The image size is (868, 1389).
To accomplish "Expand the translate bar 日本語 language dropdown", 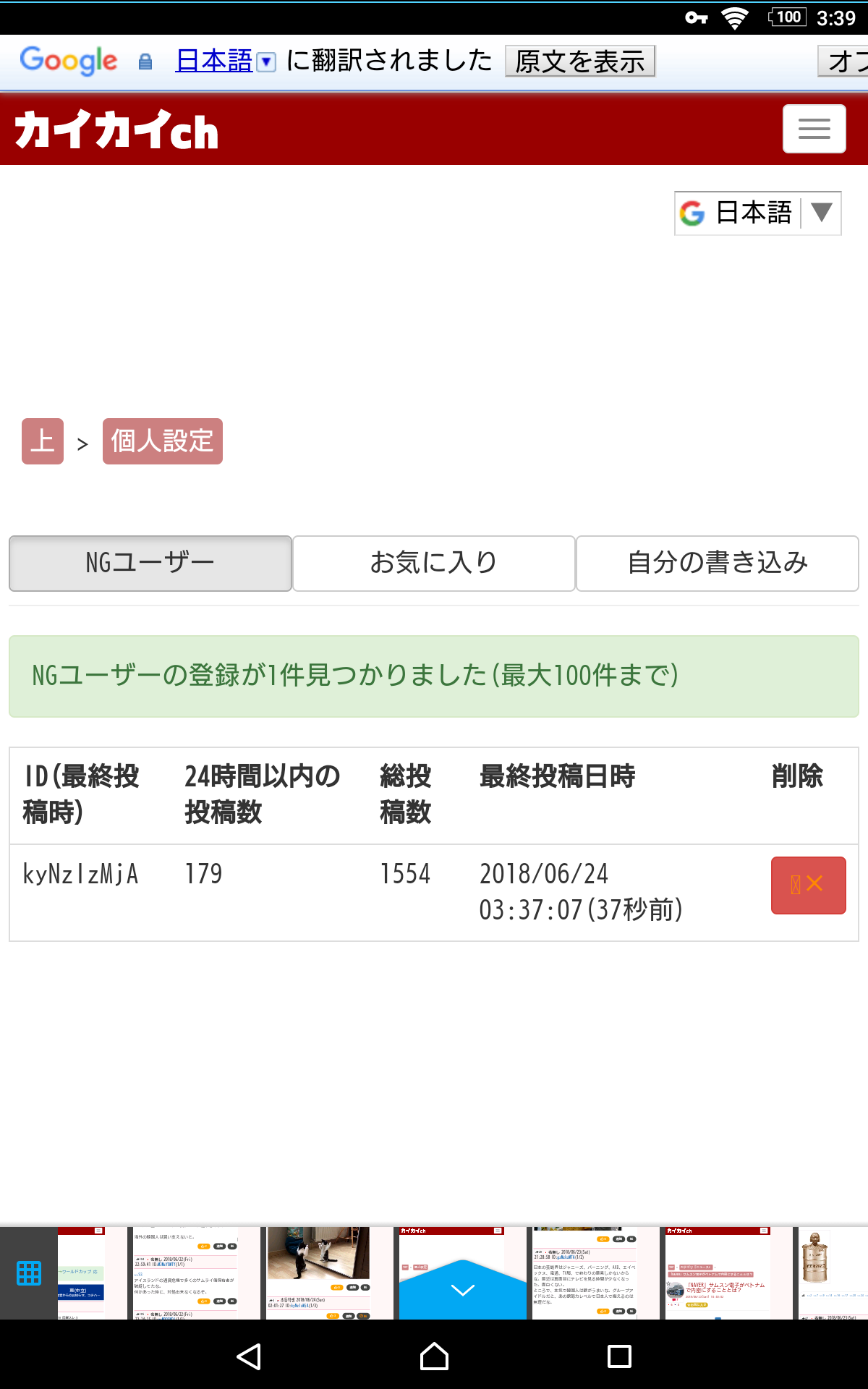I will (225, 61).
